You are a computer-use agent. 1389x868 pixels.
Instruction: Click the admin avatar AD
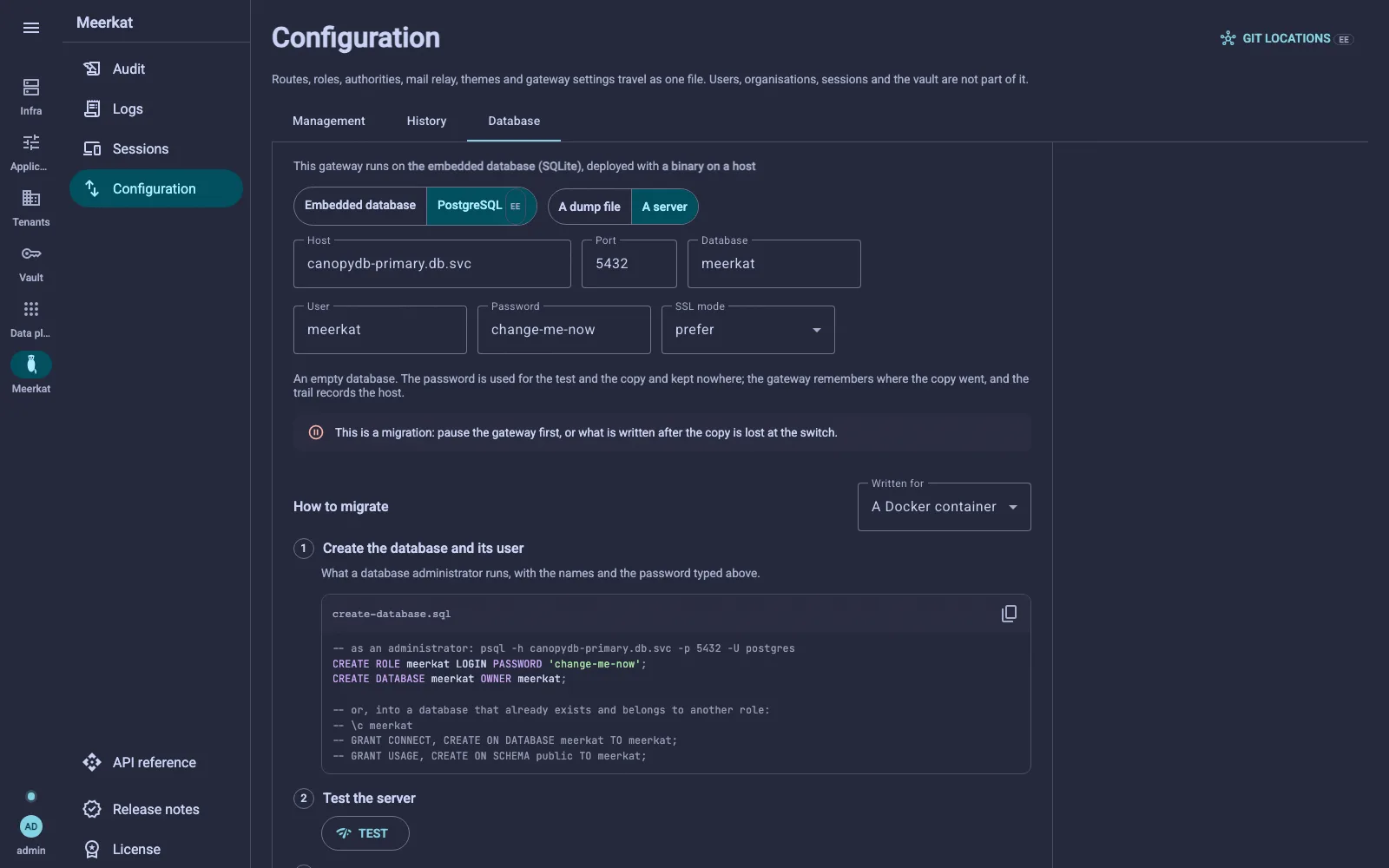[x=31, y=826]
